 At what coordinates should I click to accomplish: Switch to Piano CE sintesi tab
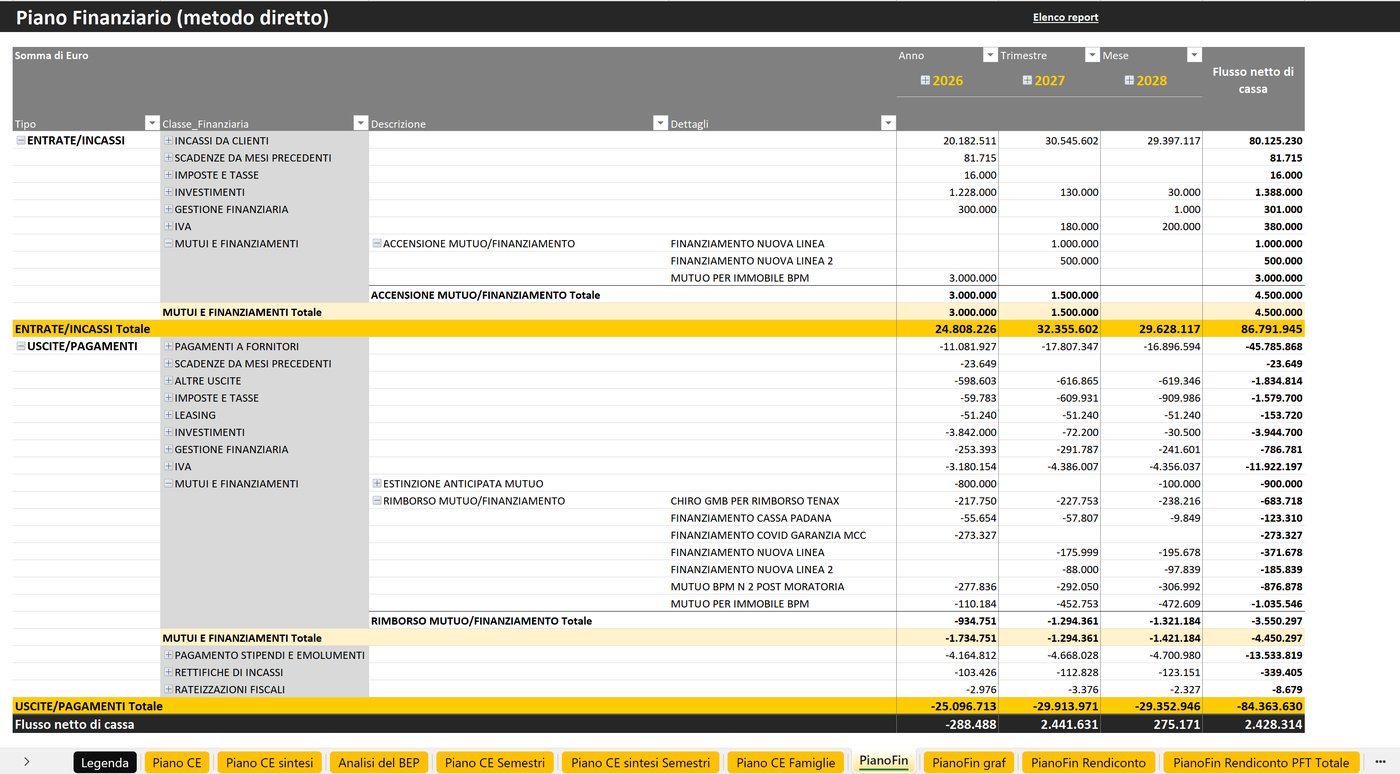(x=269, y=762)
